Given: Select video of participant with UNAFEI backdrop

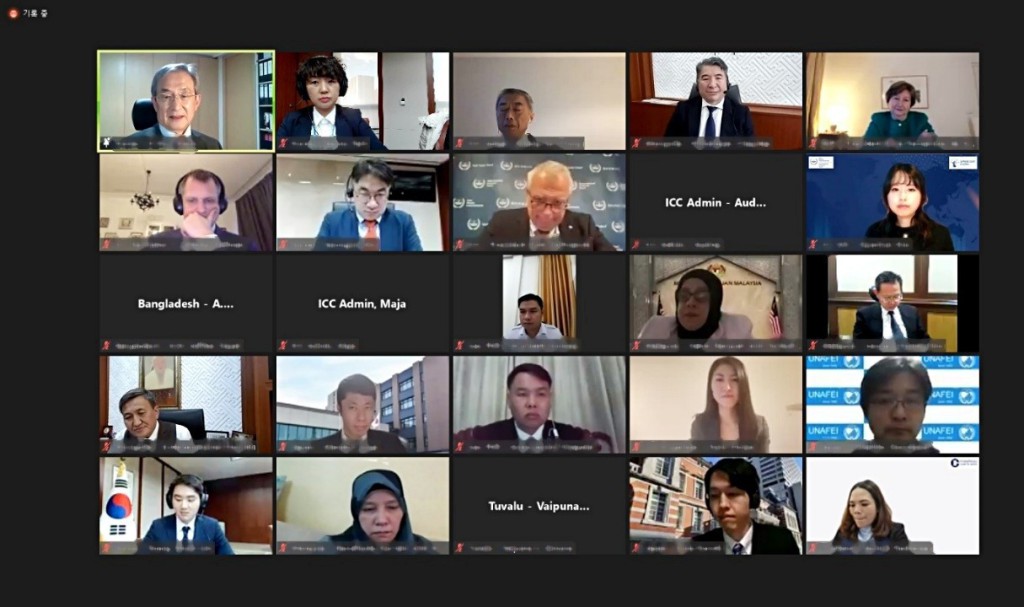Looking at the screenshot, I should point(893,404).
